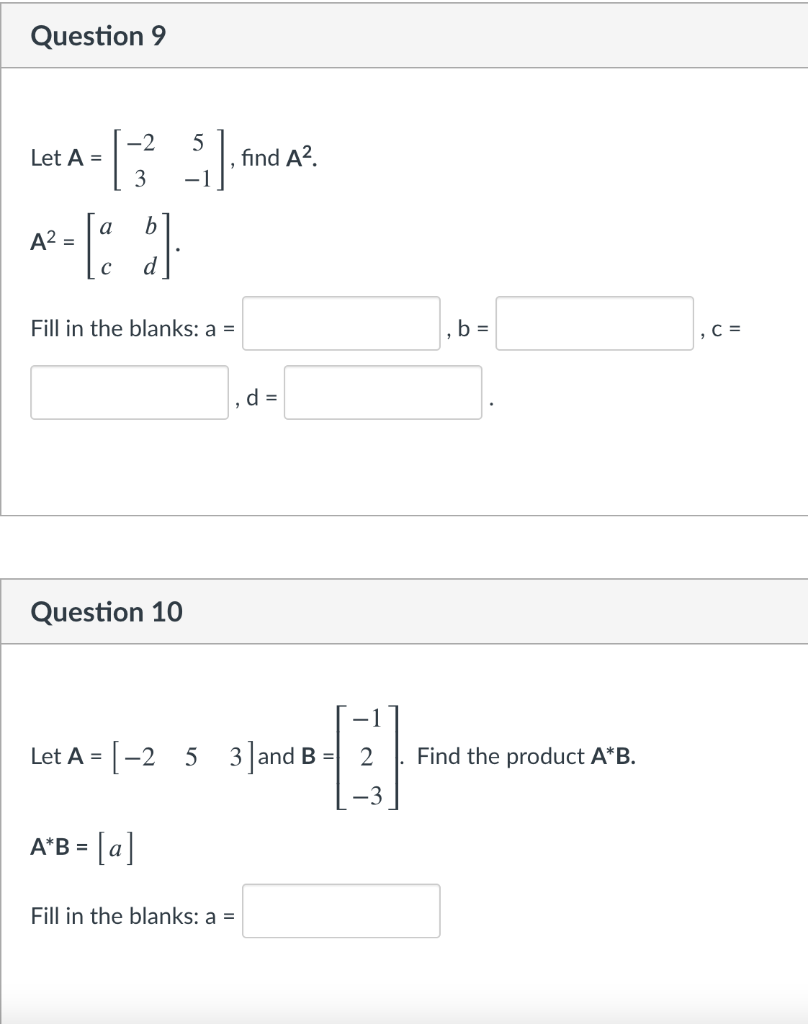This screenshot has width=808, height=1024.
Task: Click the 'find A²' instruction text
Action: click(280, 157)
